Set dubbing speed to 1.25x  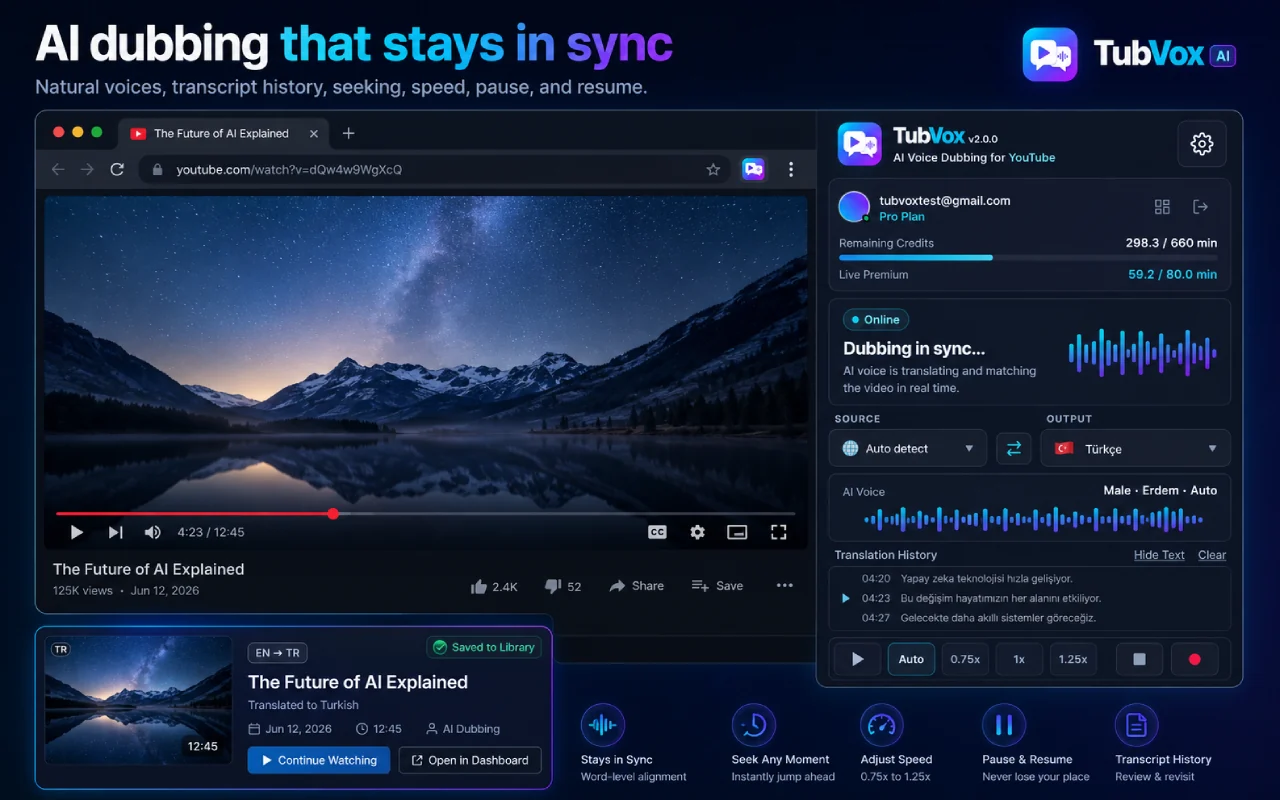tap(1073, 659)
